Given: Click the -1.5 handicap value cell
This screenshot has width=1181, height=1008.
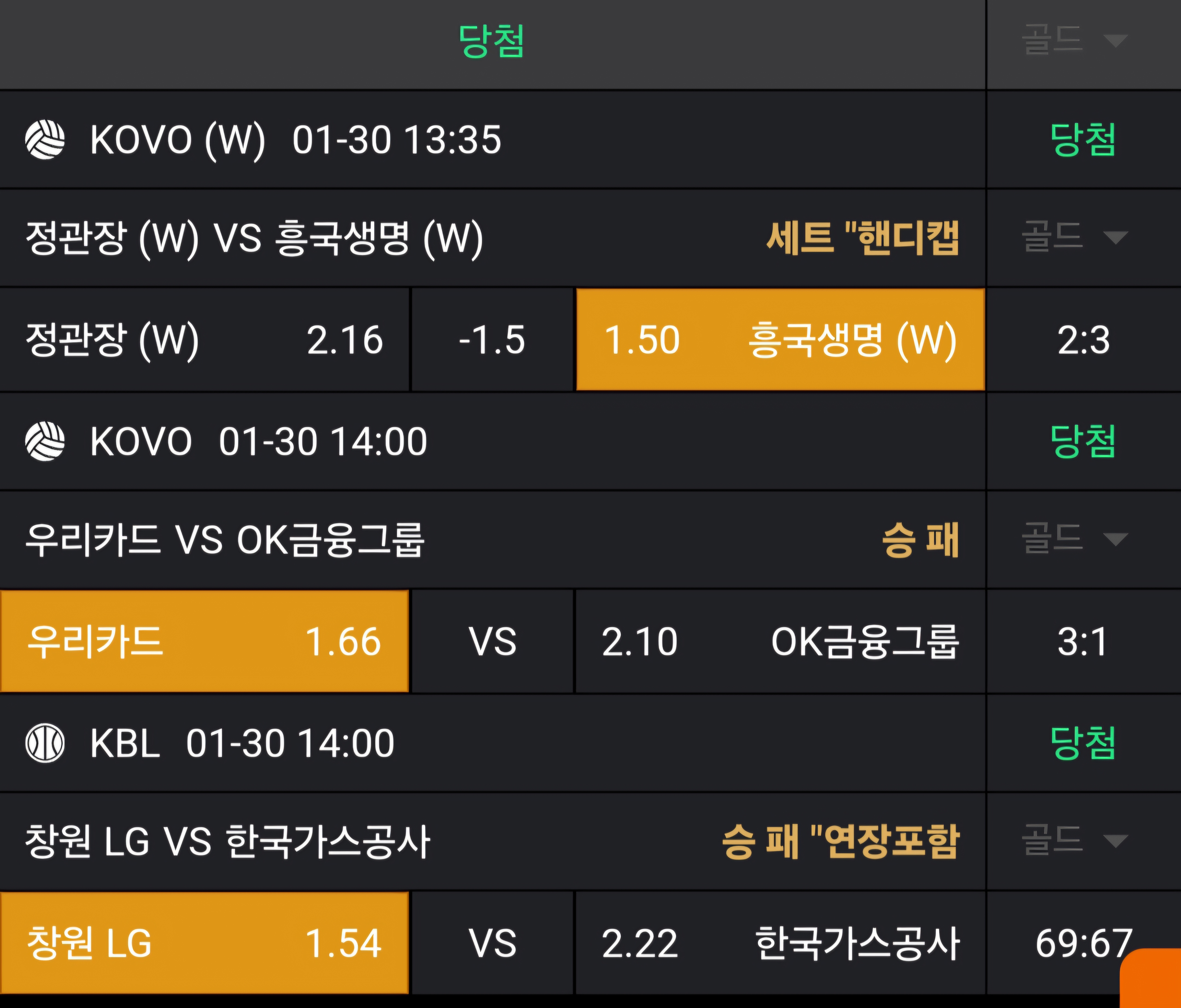Looking at the screenshot, I should (492, 340).
